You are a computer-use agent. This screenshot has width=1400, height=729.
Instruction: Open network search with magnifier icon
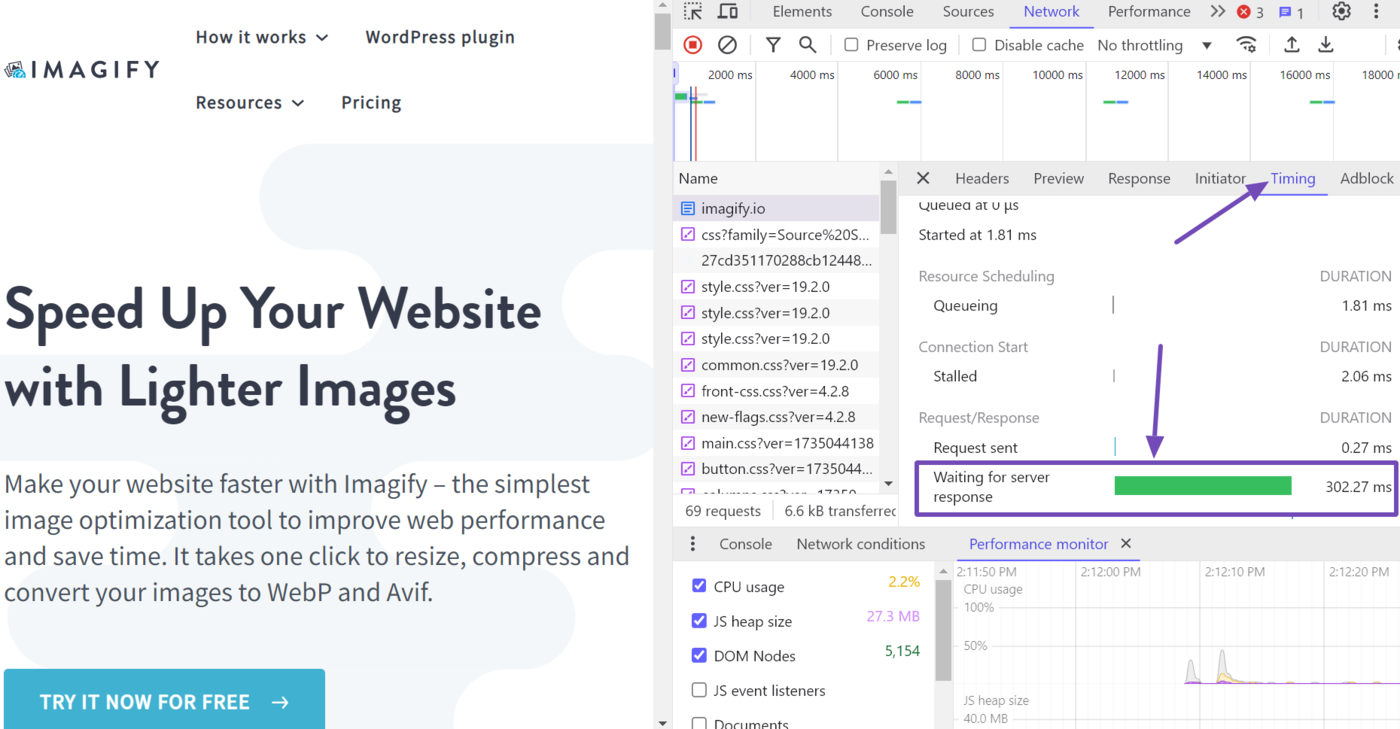807,45
